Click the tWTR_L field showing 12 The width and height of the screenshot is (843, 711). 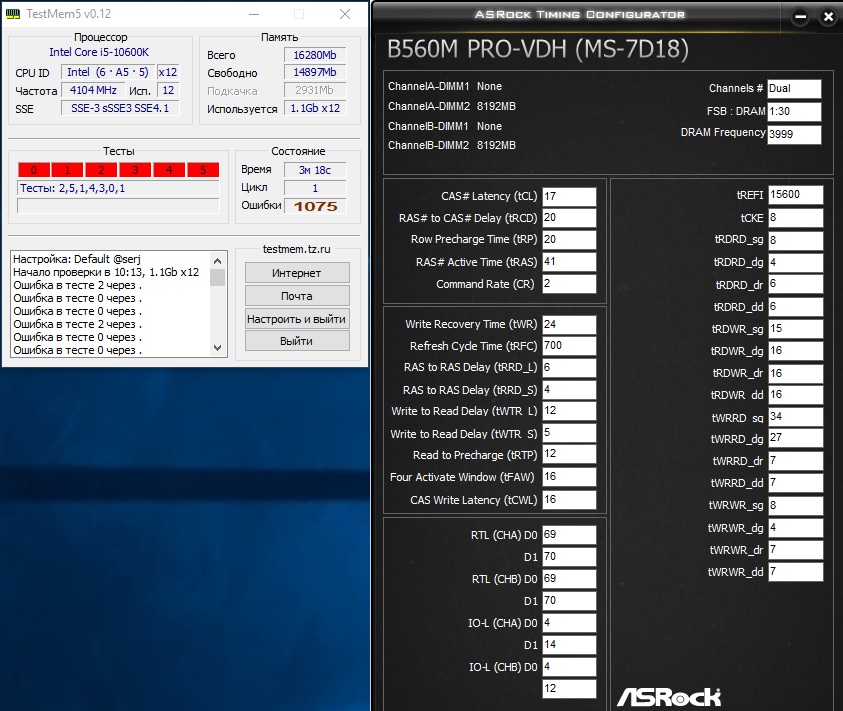click(569, 411)
